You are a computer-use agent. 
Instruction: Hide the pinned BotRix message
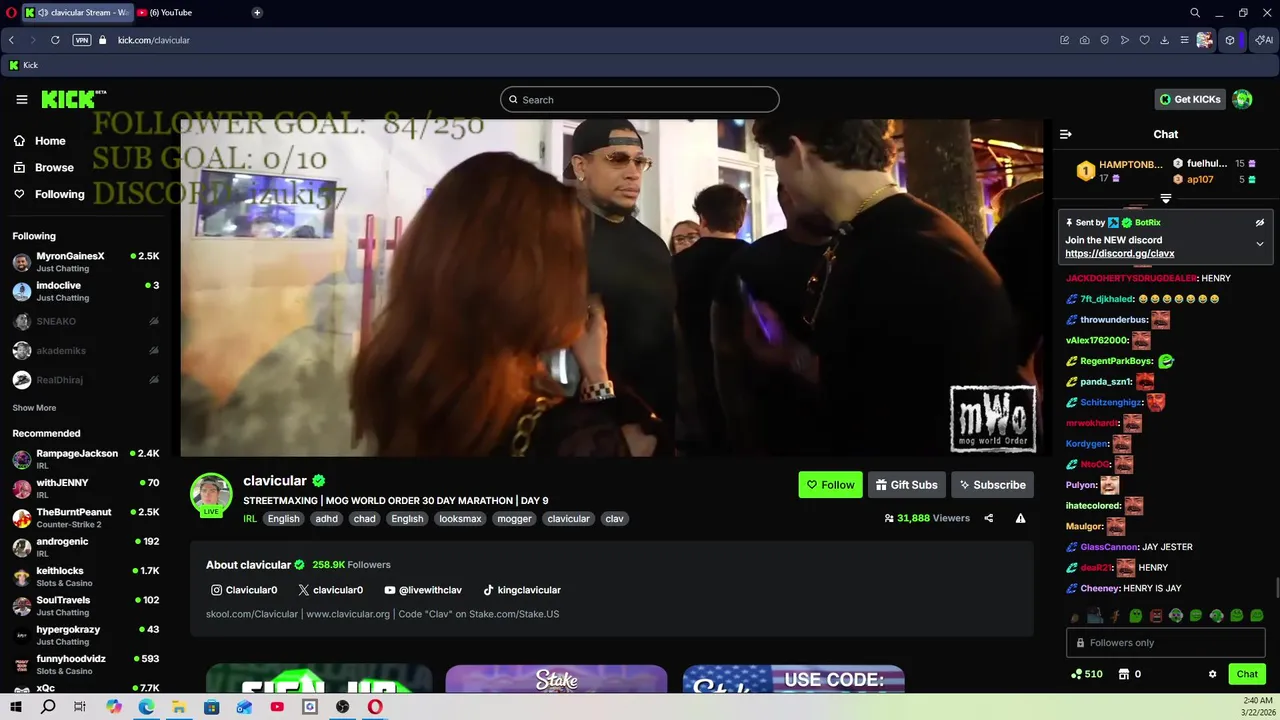click(1260, 222)
